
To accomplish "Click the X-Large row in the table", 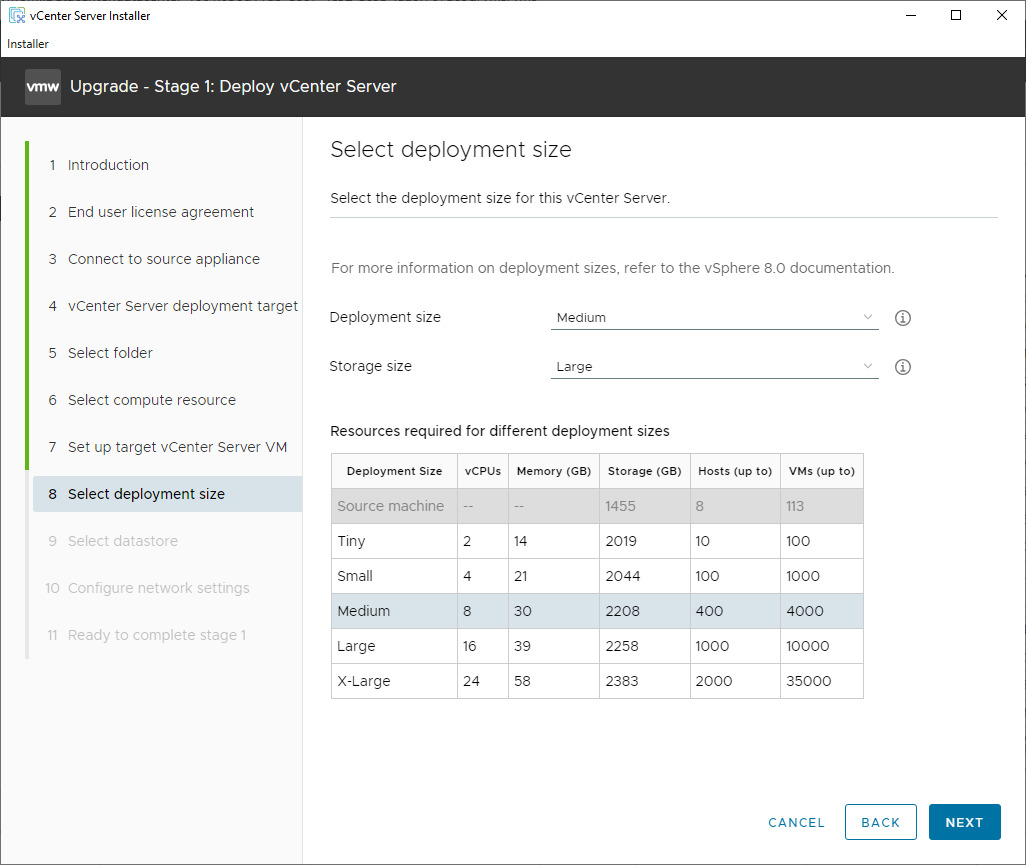I will click(597, 681).
